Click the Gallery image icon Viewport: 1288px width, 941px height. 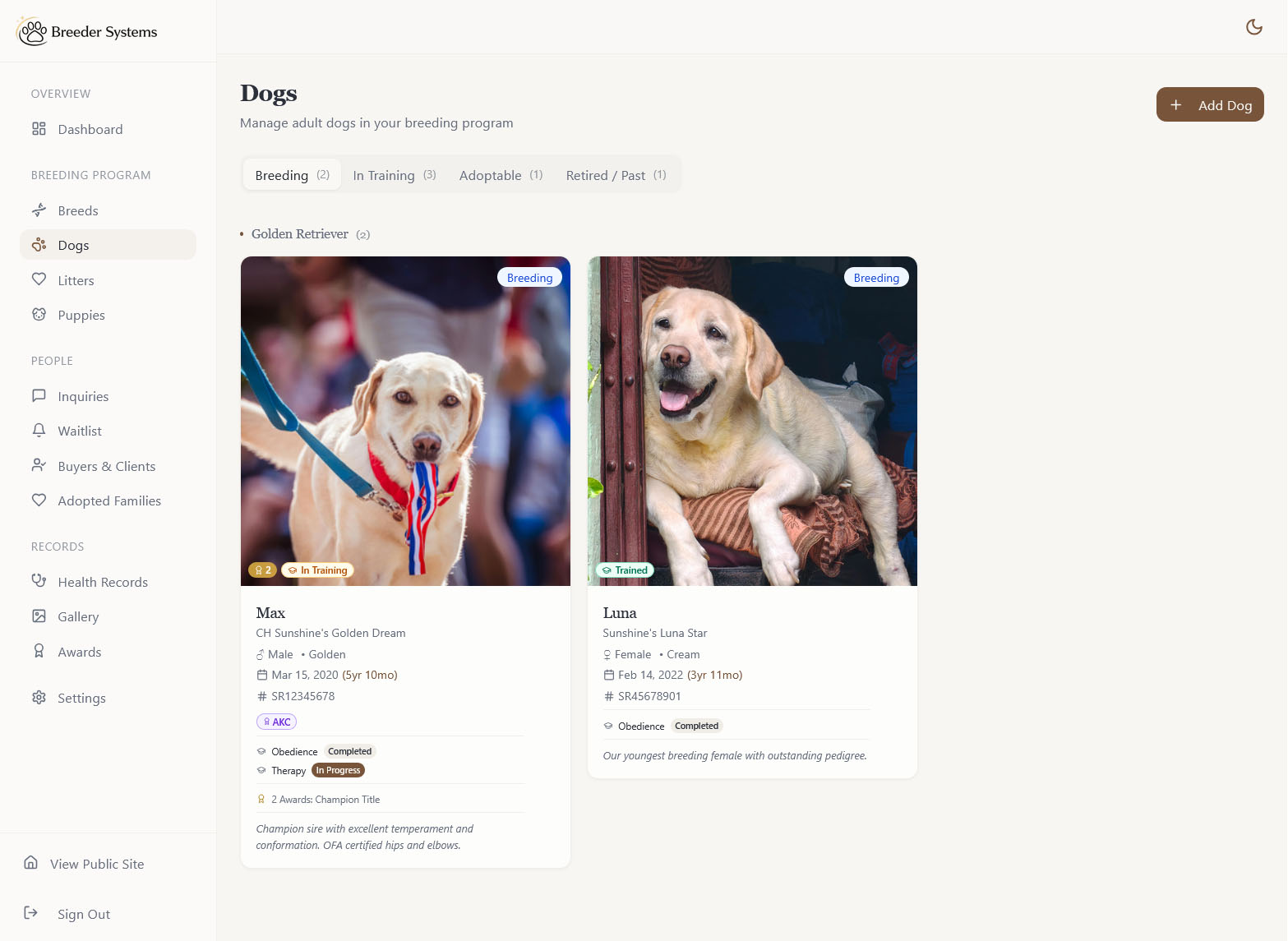[x=39, y=616]
